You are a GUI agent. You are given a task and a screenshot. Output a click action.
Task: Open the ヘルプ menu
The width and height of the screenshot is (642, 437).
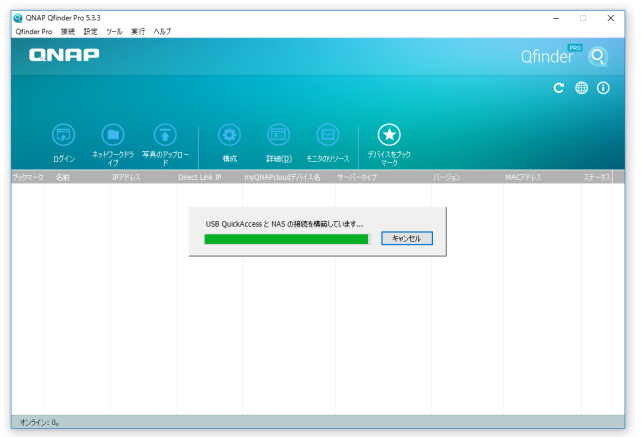coord(163,32)
